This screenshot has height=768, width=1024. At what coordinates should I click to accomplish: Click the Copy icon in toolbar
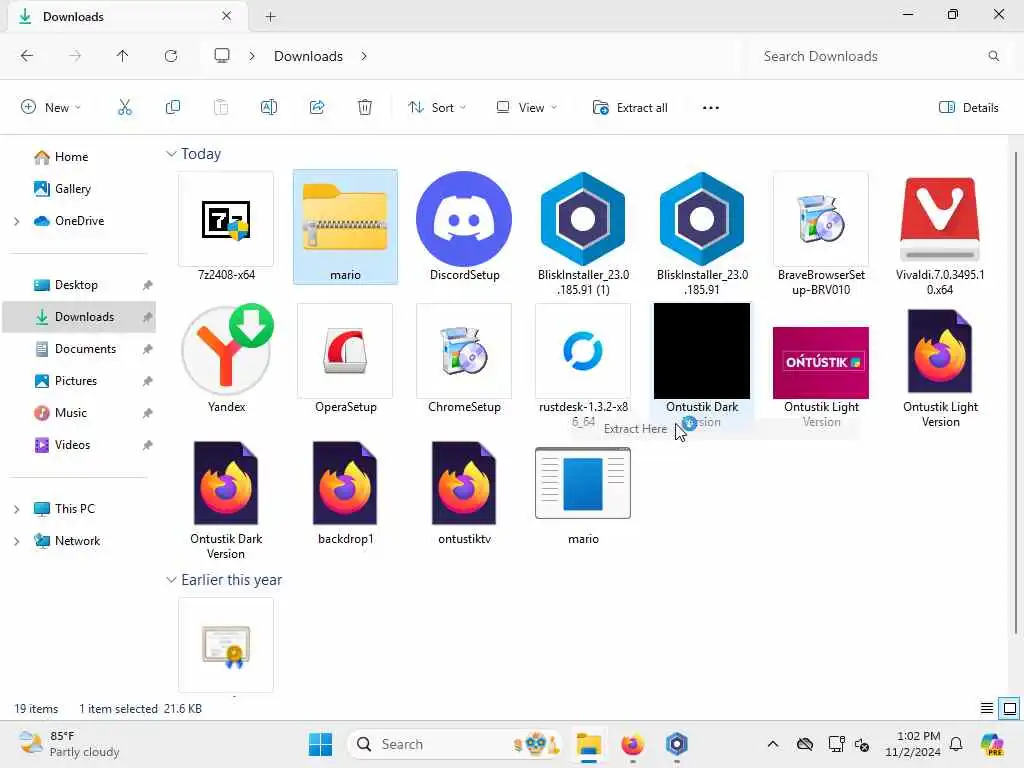pyautogui.click(x=172, y=108)
